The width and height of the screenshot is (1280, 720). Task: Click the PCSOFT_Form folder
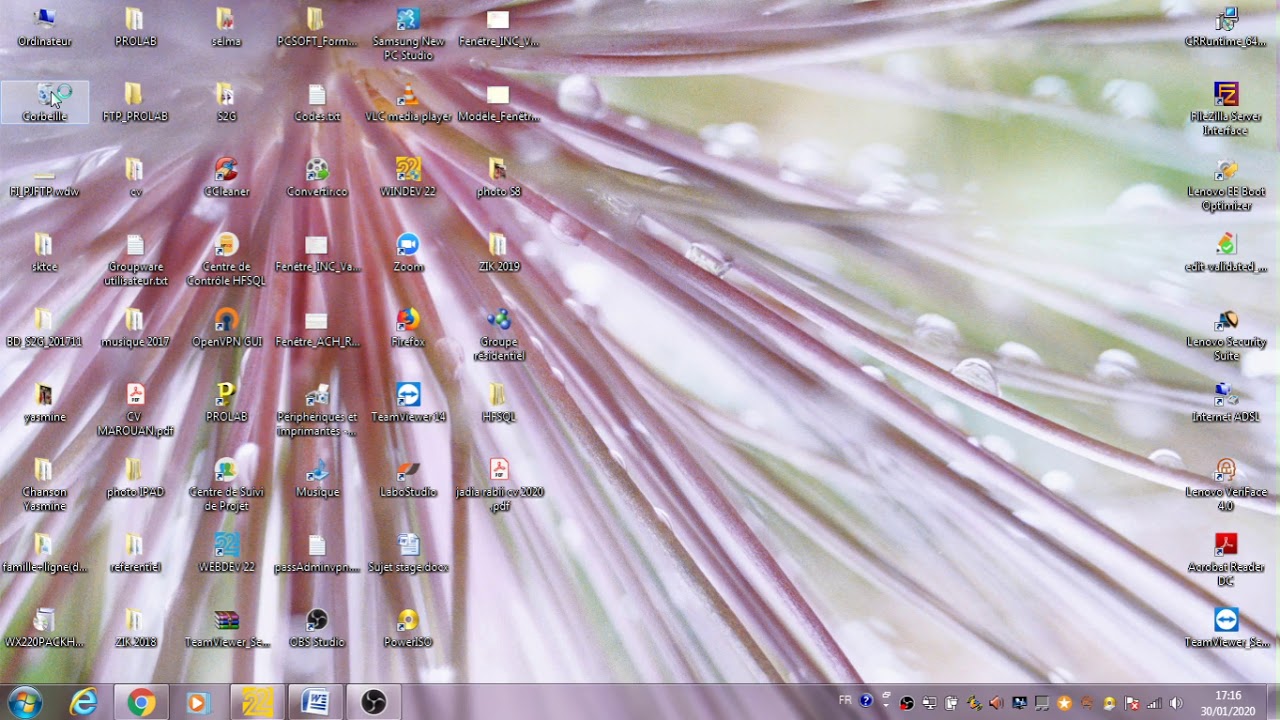click(317, 27)
